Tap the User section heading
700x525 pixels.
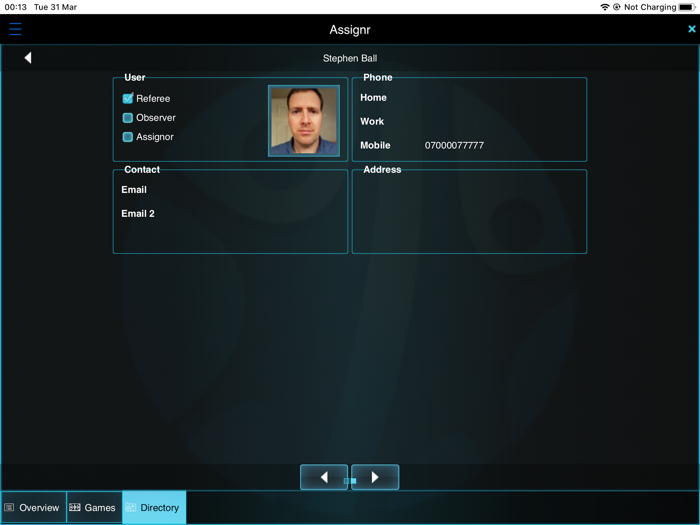(x=135, y=78)
